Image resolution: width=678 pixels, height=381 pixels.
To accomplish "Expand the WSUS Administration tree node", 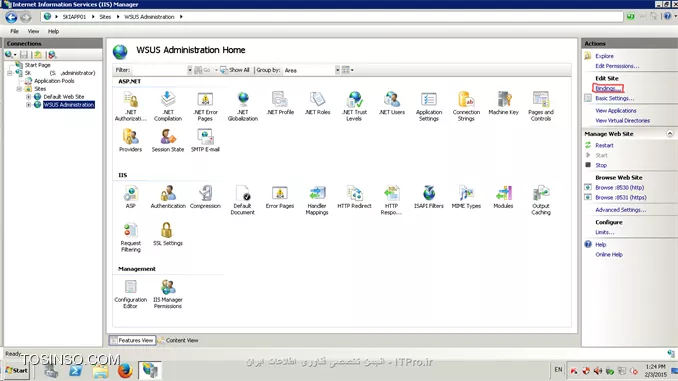I will tap(29, 105).
